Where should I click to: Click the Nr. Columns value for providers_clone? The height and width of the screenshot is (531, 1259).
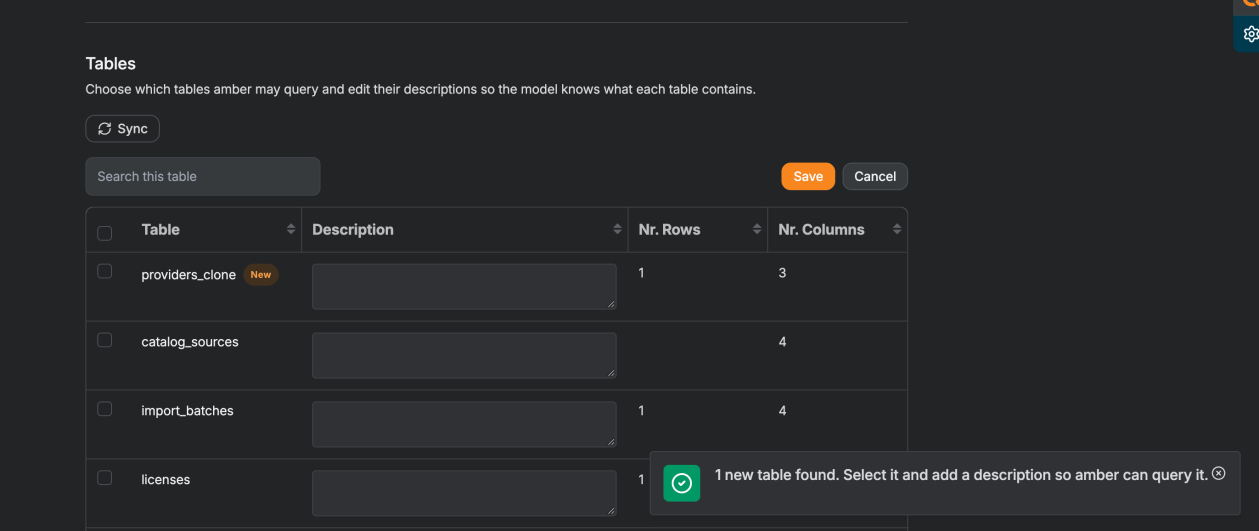(x=782, y=273)
